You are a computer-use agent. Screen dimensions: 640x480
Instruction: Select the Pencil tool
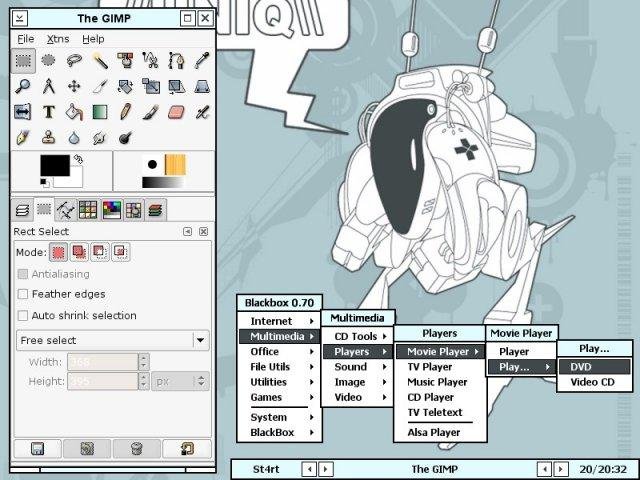tap(125, 112)
